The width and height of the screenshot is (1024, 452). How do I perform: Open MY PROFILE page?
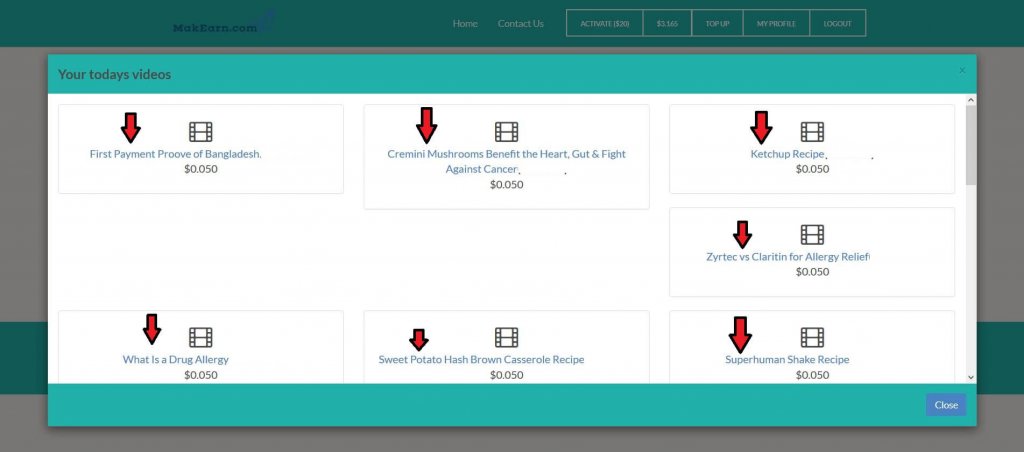click(x=776, y=23)
